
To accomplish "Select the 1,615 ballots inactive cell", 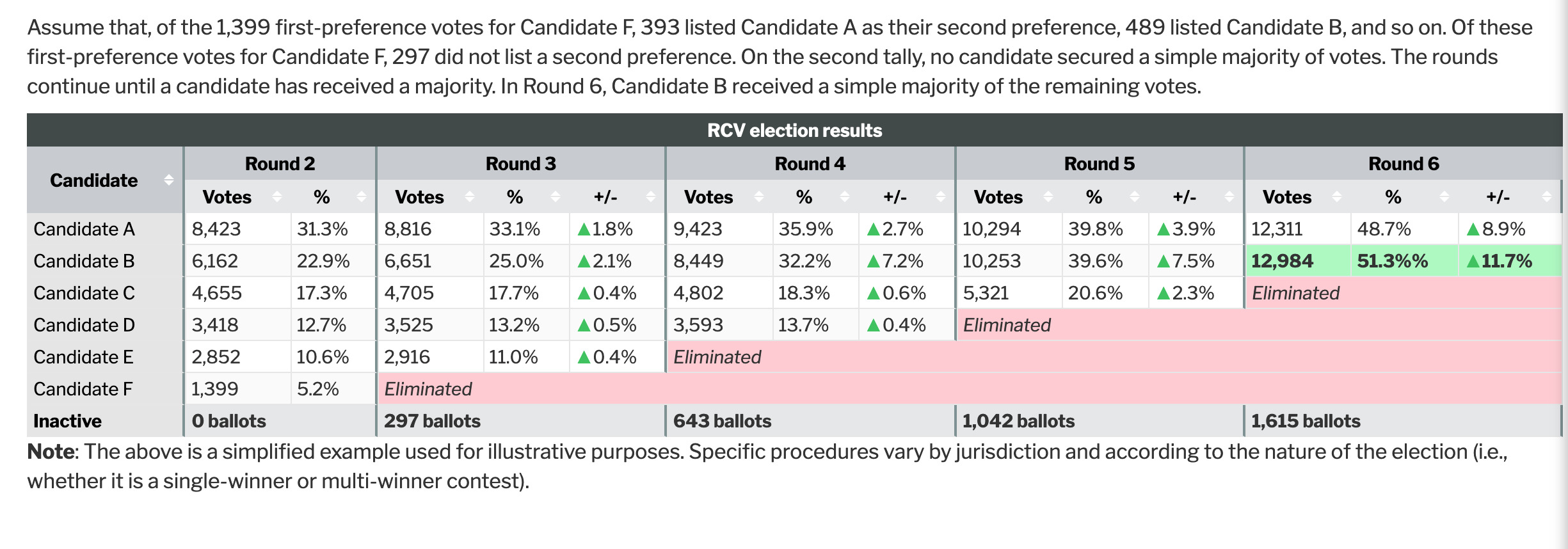I will coord(1306,421).
